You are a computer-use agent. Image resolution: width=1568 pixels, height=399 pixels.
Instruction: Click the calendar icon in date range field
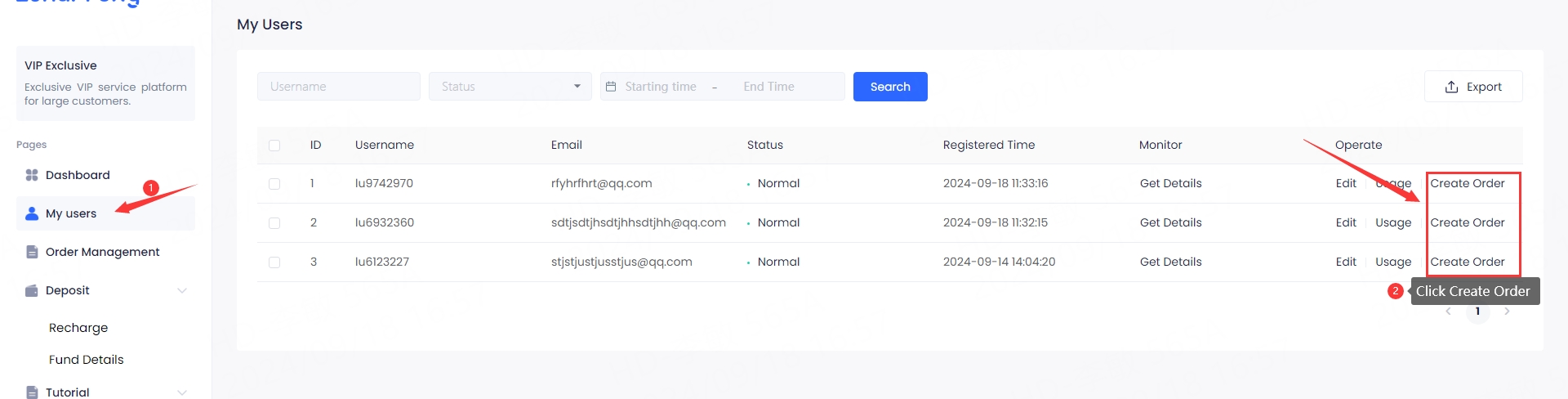[611, 87]
